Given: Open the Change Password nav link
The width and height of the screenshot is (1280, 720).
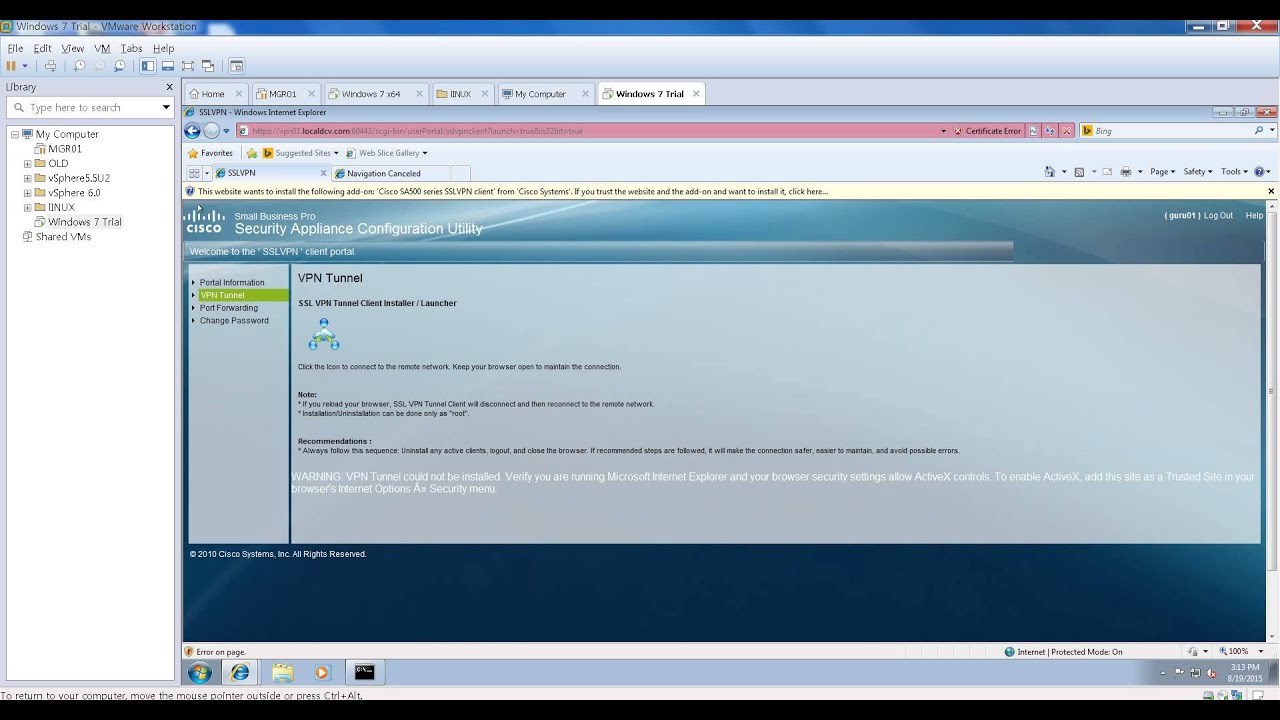Looking at the screenshot, I should coord(234,321).
